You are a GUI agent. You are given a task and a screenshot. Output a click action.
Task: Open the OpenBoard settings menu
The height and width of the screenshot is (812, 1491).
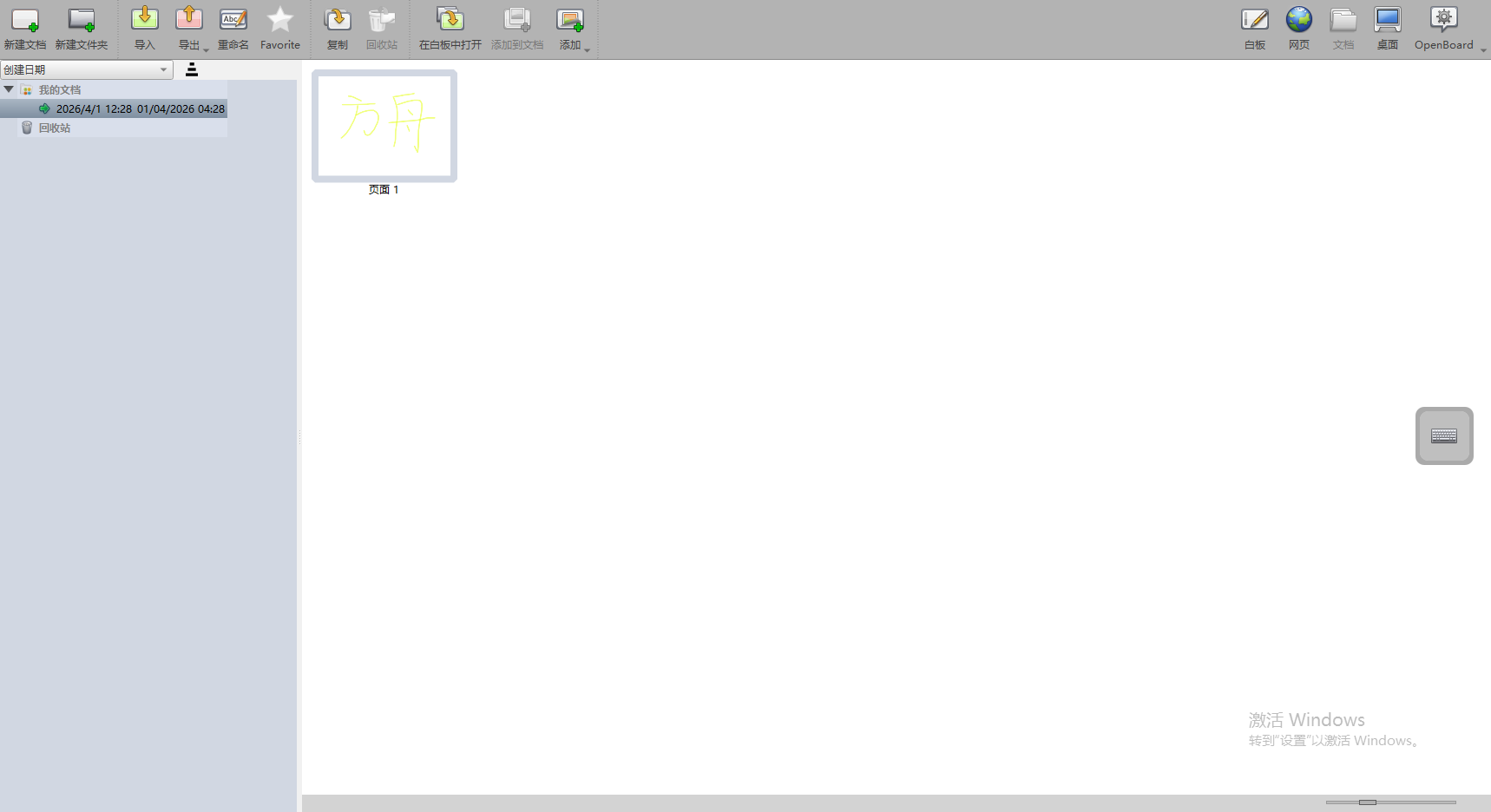point(1443,24)
